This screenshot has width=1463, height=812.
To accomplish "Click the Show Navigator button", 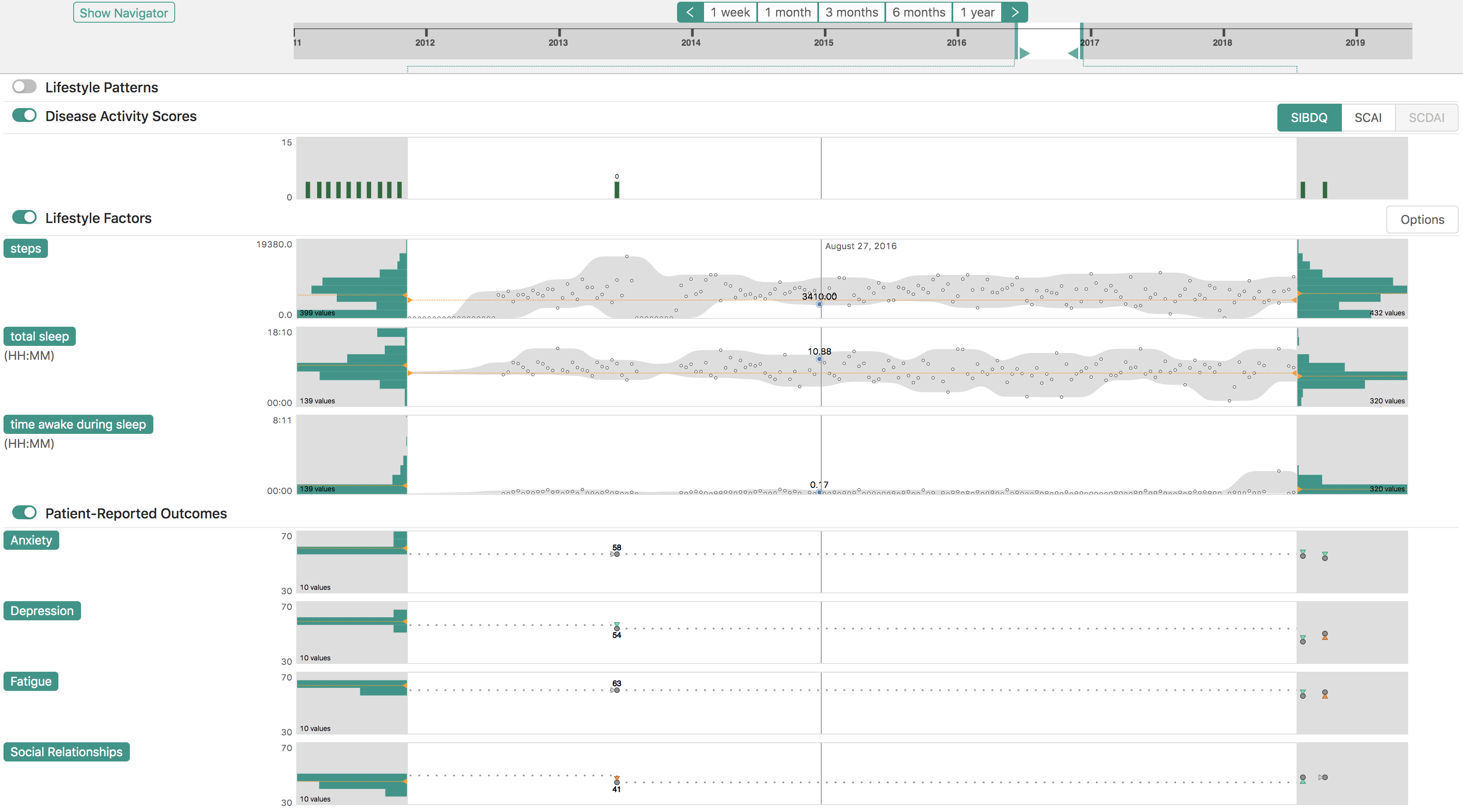I will click(124, 12).
